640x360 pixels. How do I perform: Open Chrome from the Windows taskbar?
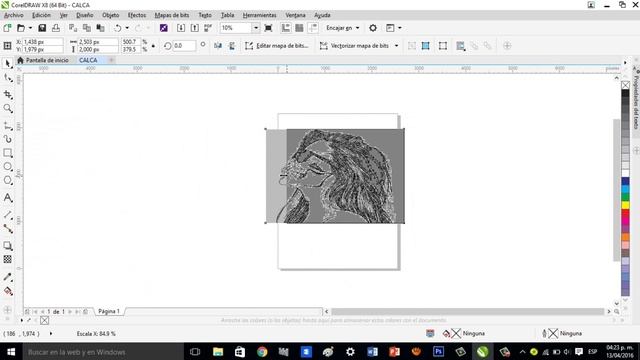tap(262, 351)
